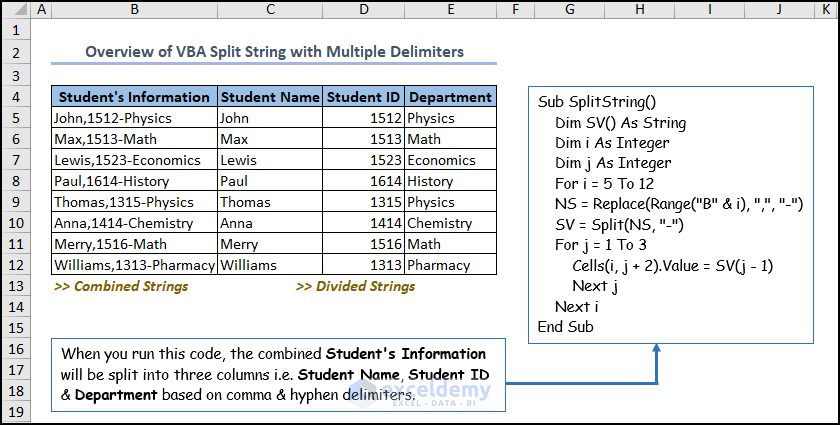Click the explanation text box about delimiters
The height and width of the screenshot is (425, 840).
tap(278, 375)
